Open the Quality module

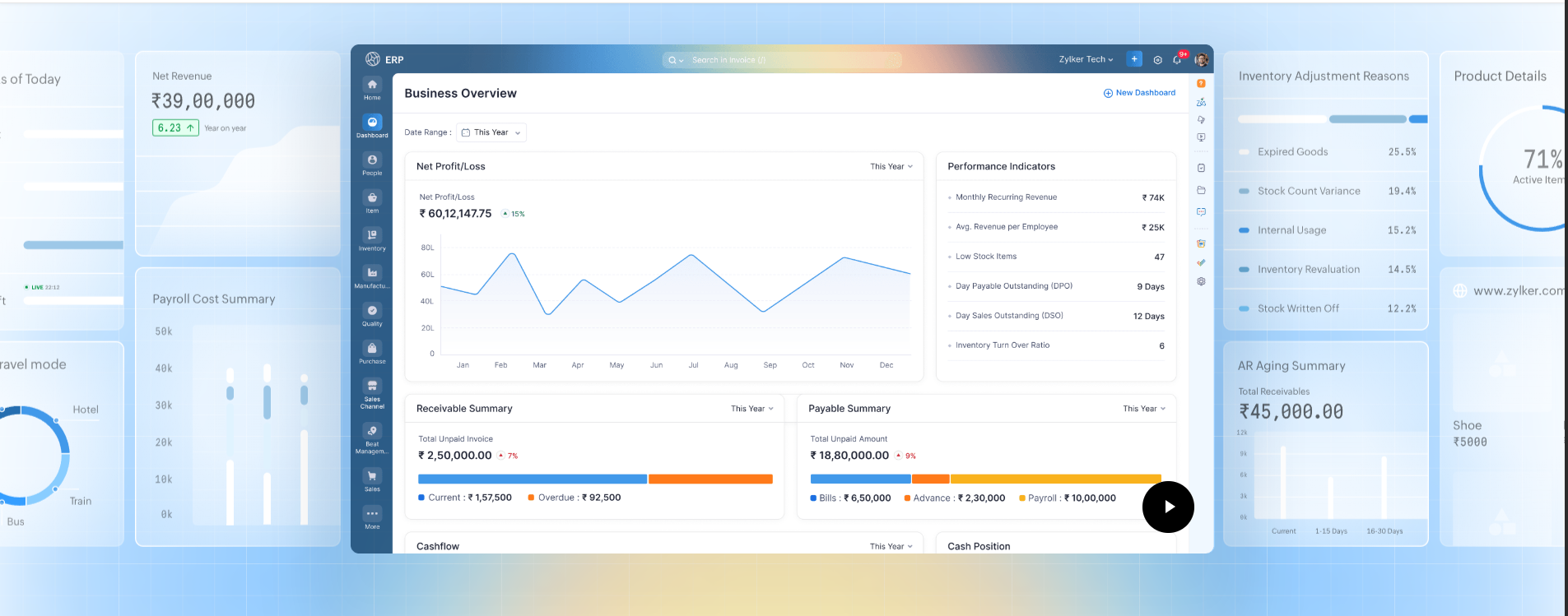372,315
